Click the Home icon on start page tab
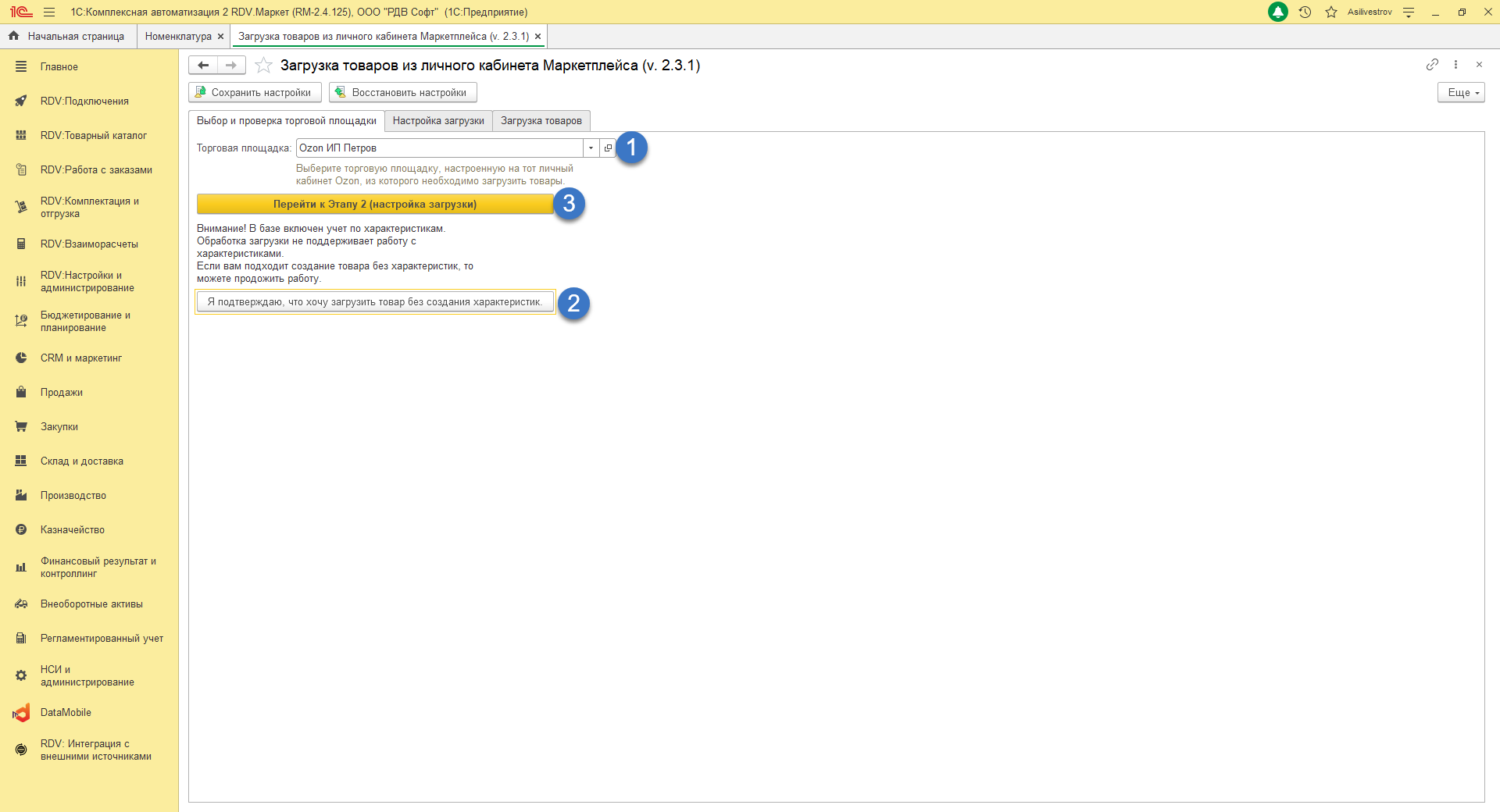 coord(13,36)
